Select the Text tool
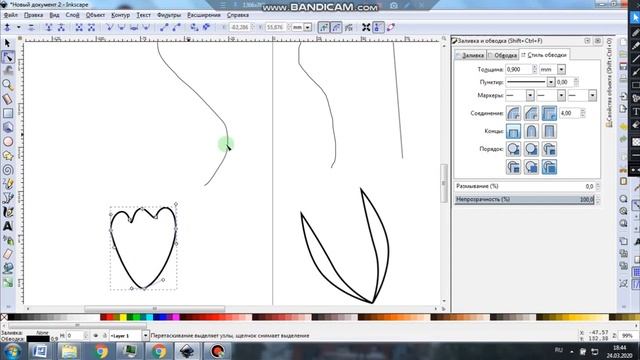This screenshot has height=360, width=640. click(x=7, y=226)
